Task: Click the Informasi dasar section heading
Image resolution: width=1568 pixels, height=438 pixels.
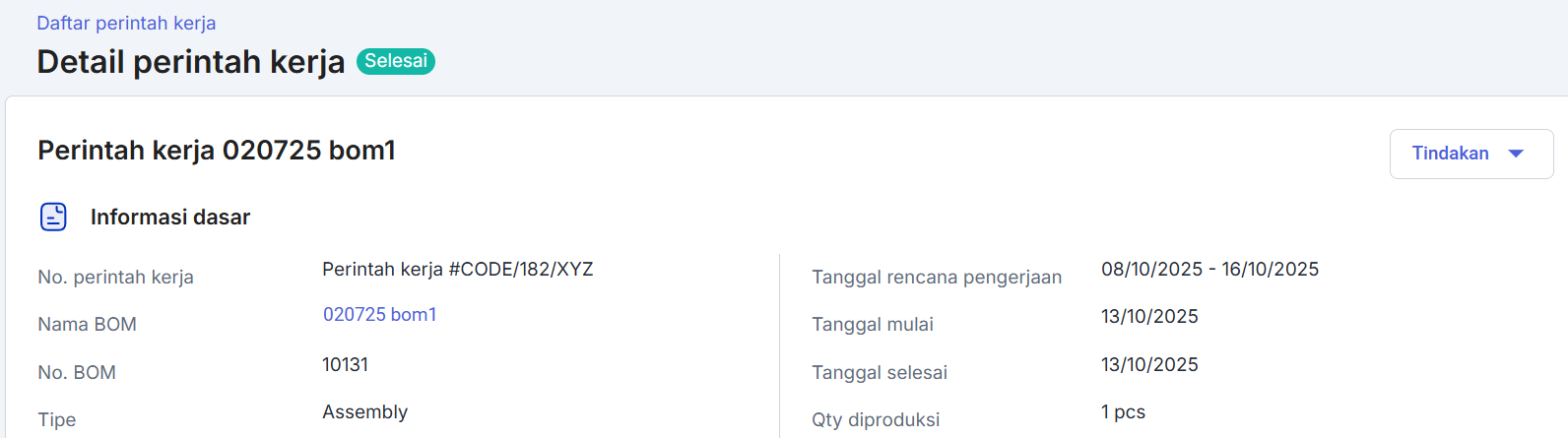Action: click(x=170, y=218)
